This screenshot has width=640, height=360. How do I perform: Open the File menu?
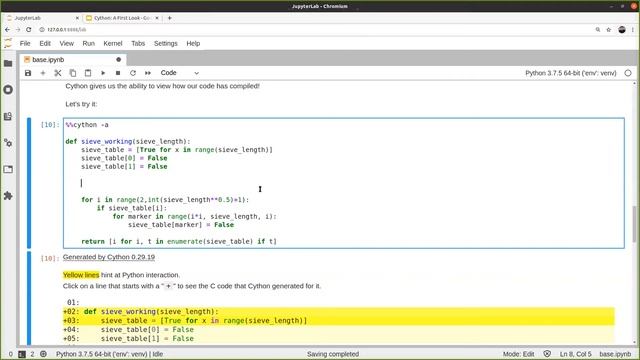point(25,43)
